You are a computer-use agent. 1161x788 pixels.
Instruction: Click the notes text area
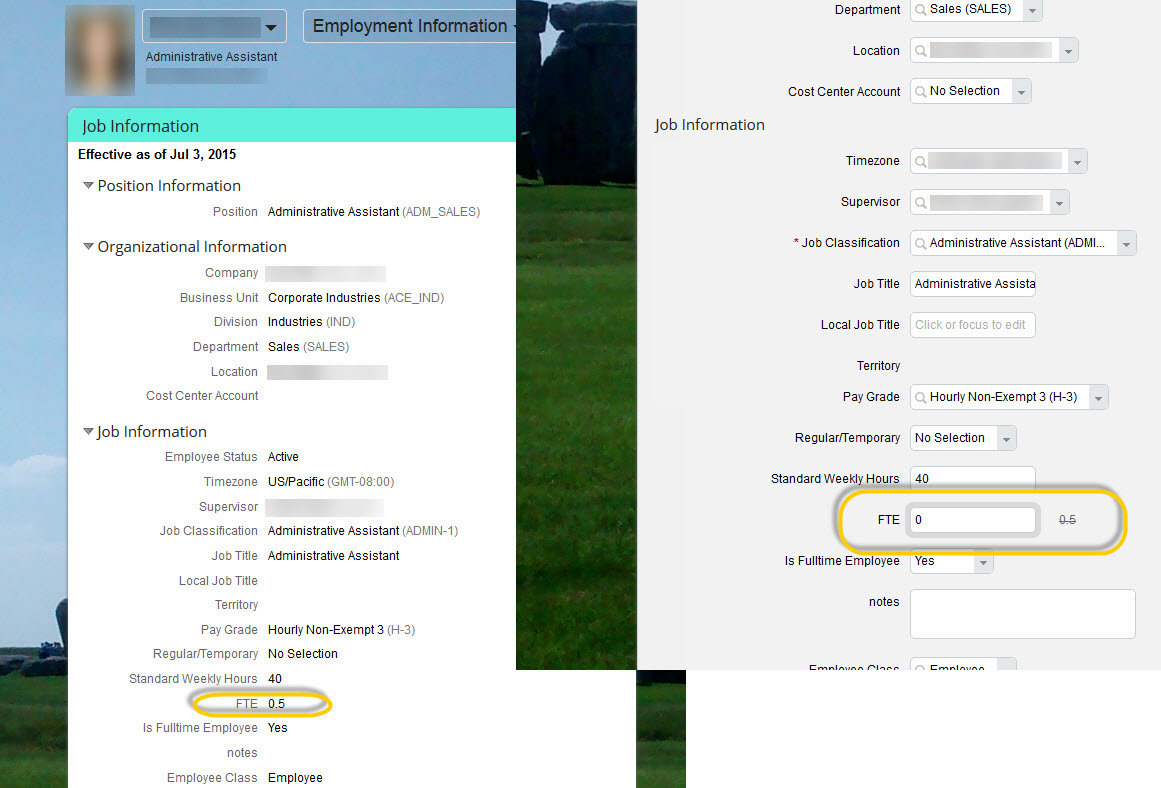[x=1023, y=614]
